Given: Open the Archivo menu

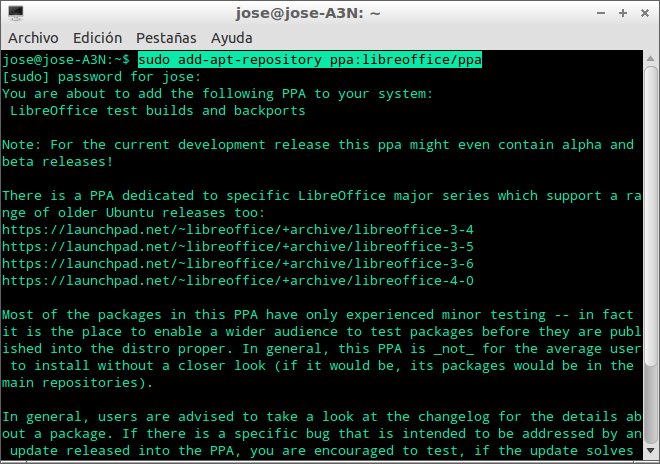Looking at the screenshot, I should (33, 38).
